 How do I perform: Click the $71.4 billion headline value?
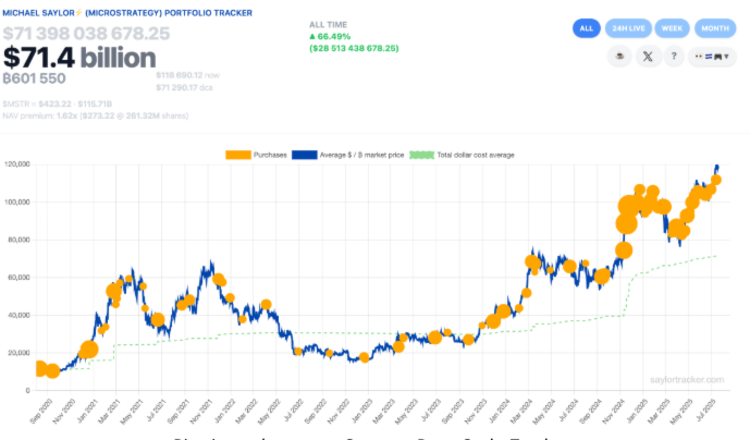[79, 58]
